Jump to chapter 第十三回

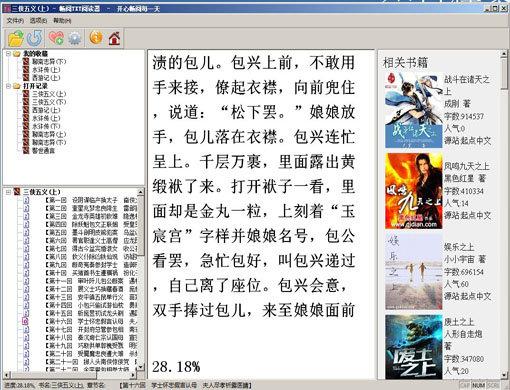tap(91, 297)
